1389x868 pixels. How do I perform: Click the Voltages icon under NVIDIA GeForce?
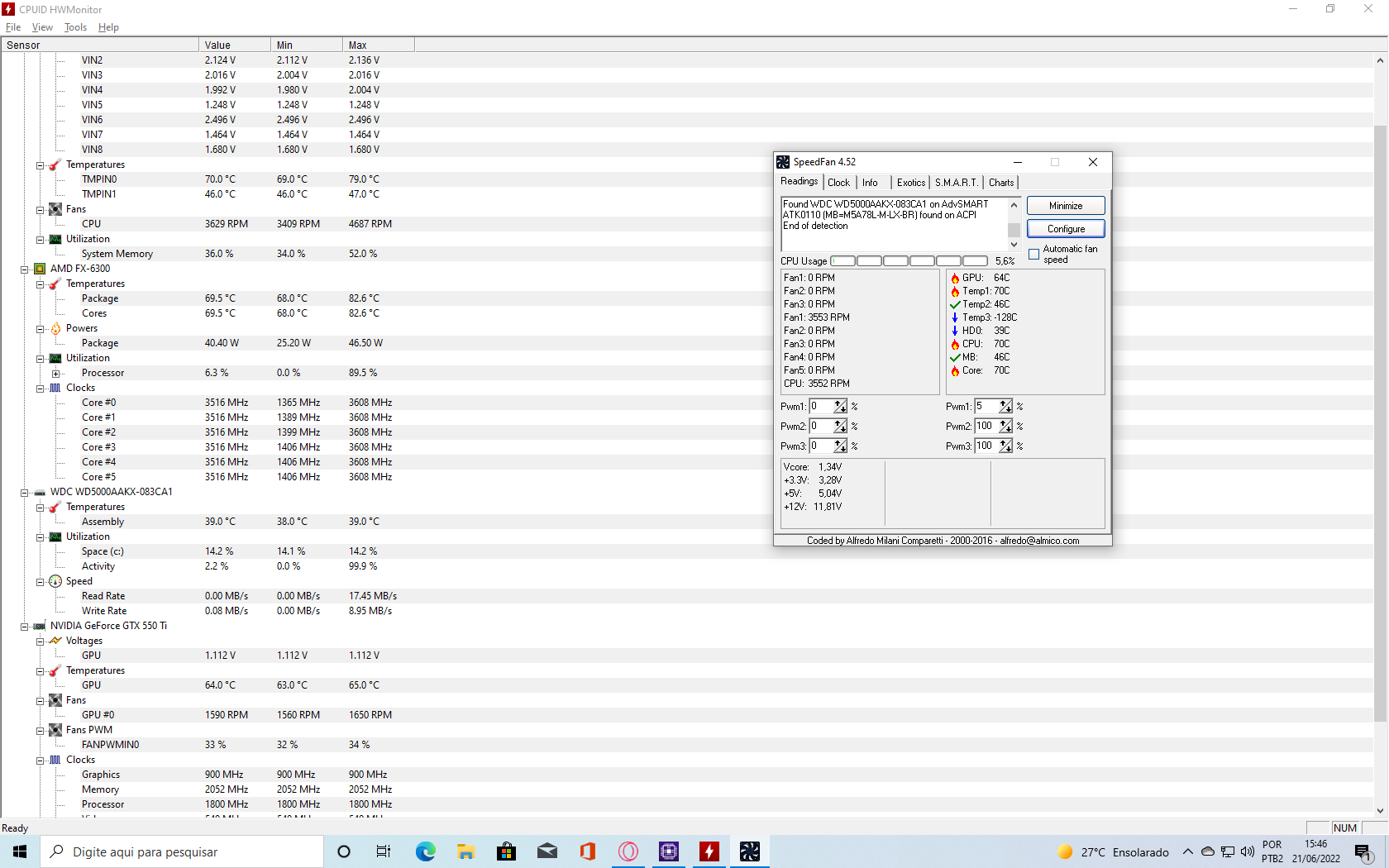55,641
